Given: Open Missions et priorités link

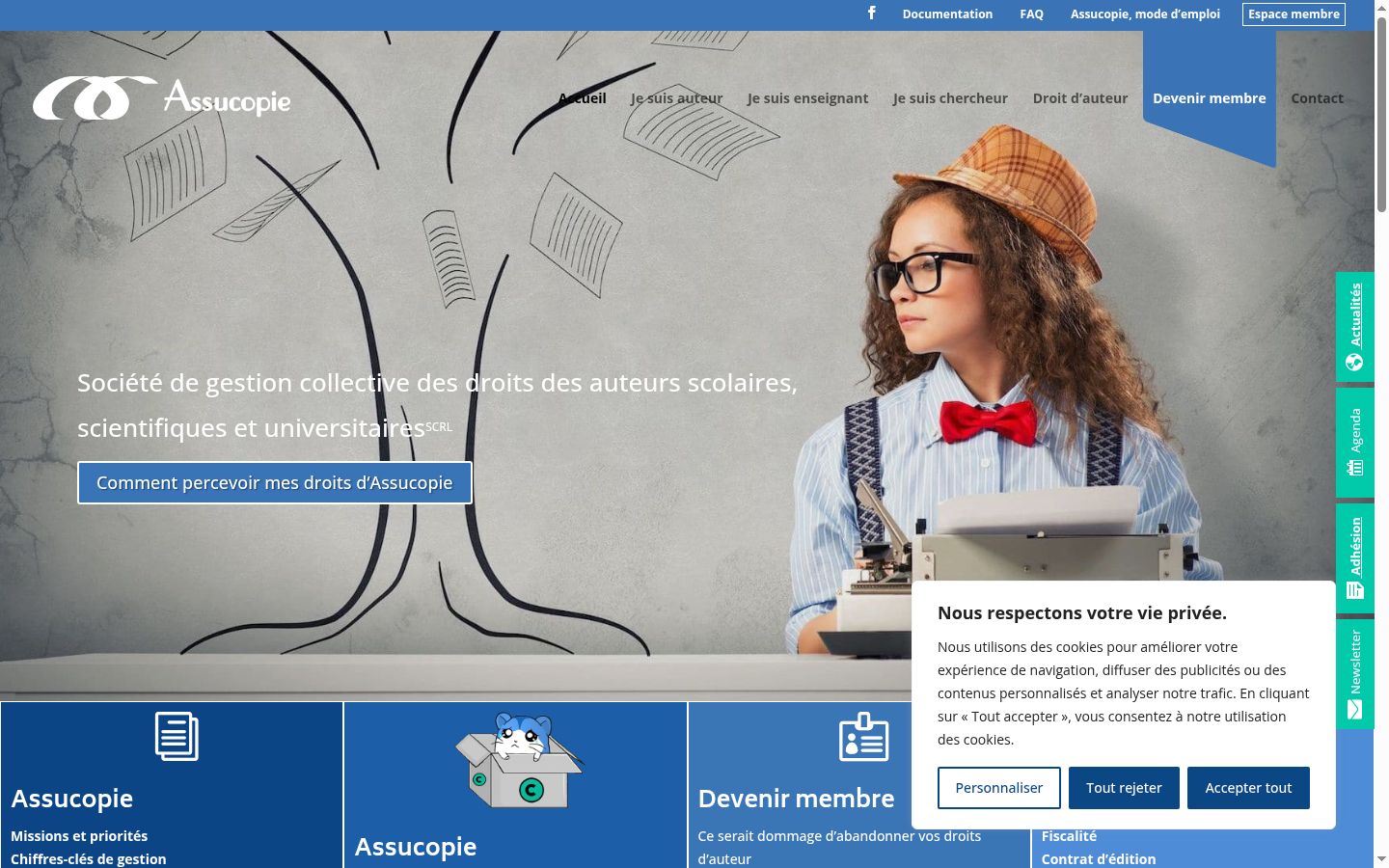Looking at the screenshot, I should pos(79,836).
